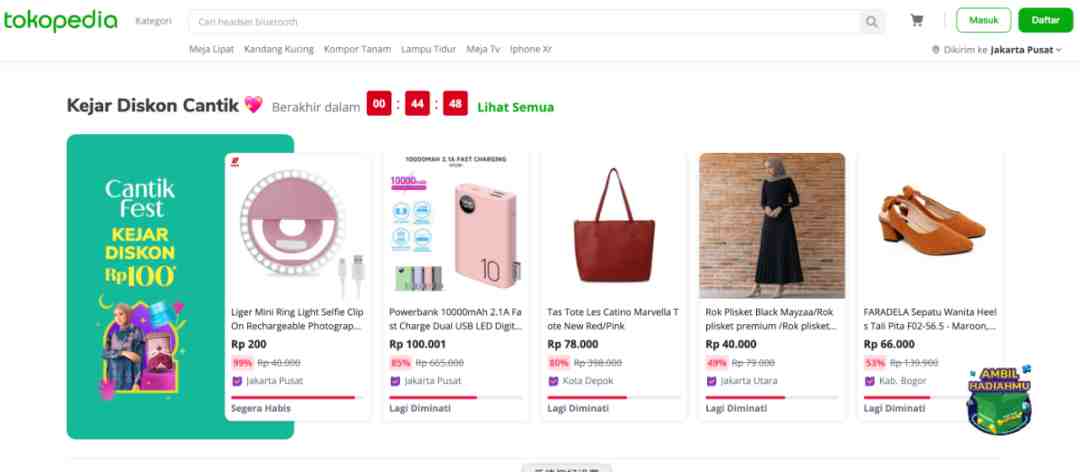Click the Ambil Hadiahmu floating gift icon

coord(999,400)
